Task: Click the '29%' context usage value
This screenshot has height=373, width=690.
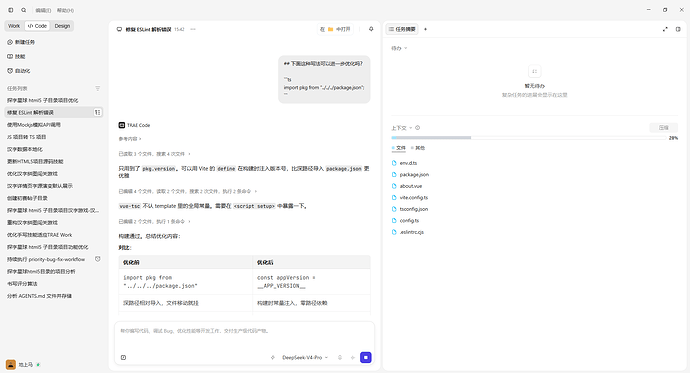Action: point(673,138)
